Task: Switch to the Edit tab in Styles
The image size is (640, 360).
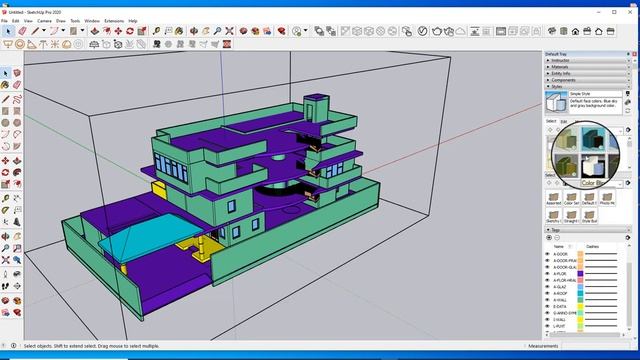Action: coord(564,122)
